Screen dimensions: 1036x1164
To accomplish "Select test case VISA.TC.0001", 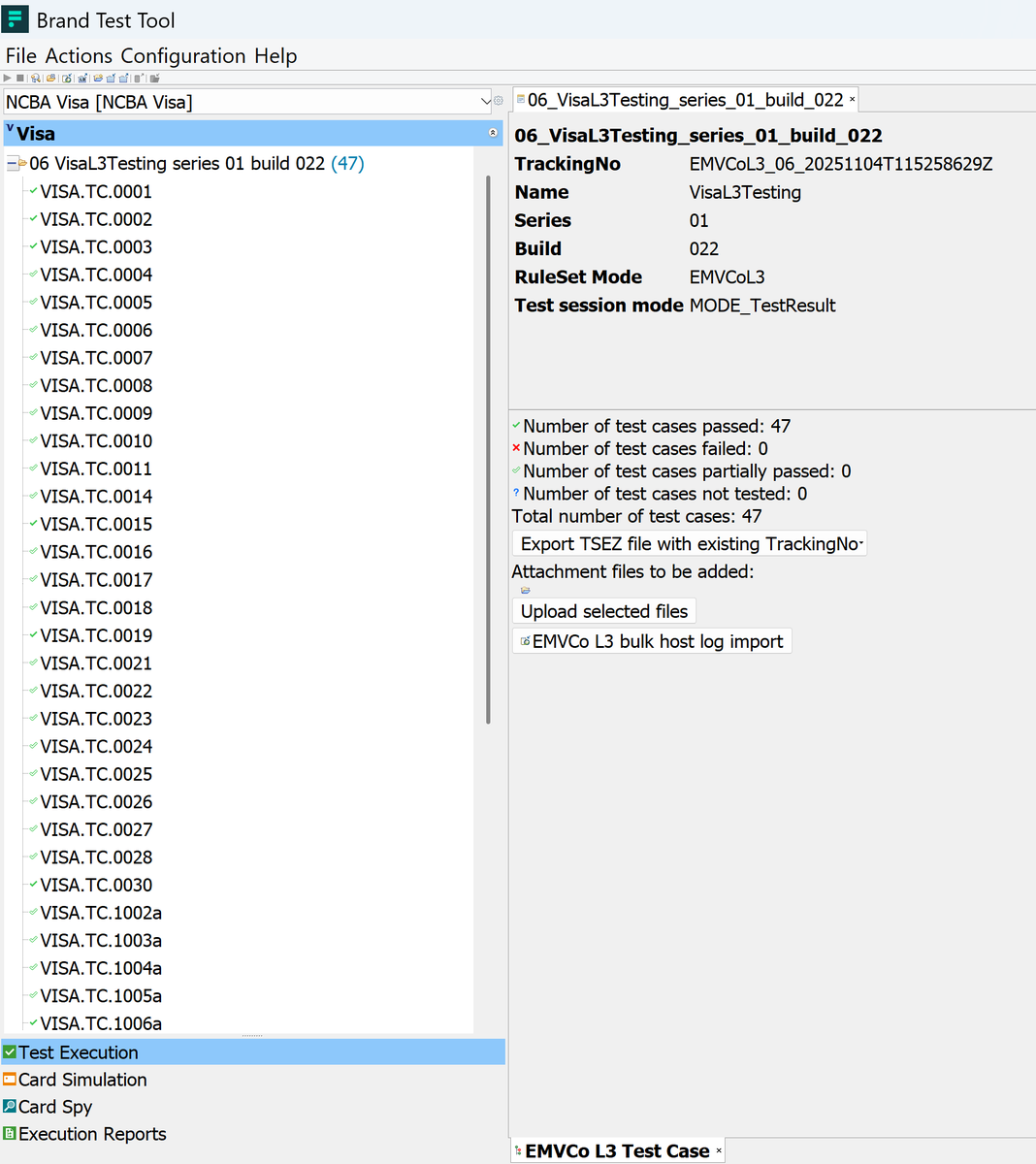I will 96,191.
